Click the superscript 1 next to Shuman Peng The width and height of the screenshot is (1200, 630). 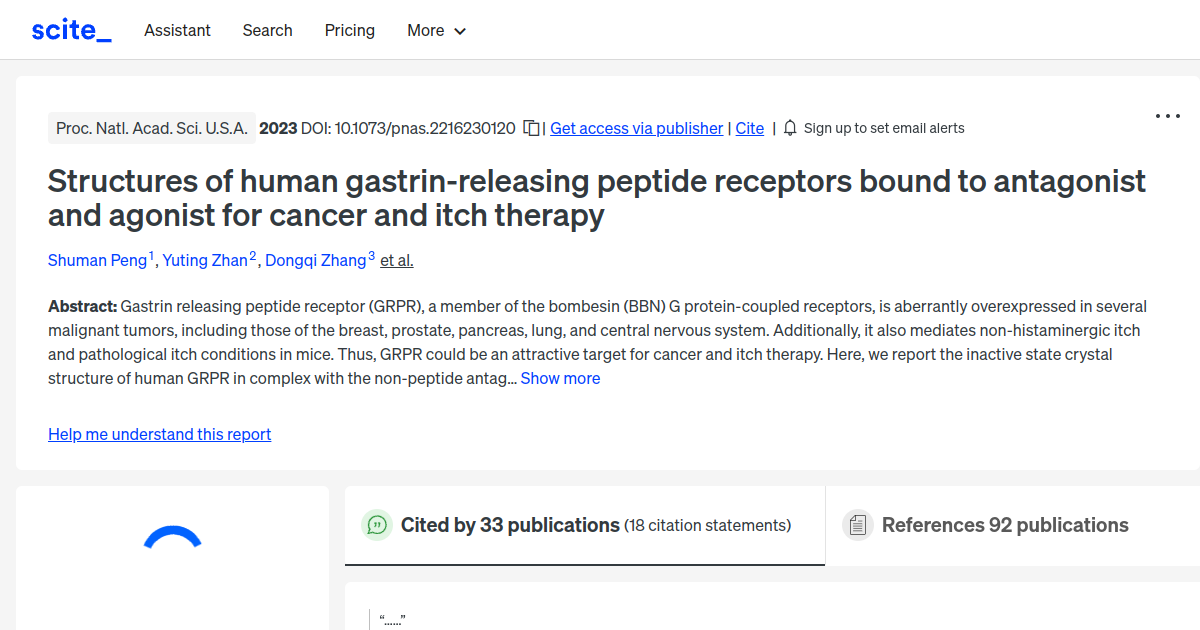pos(150,253)
